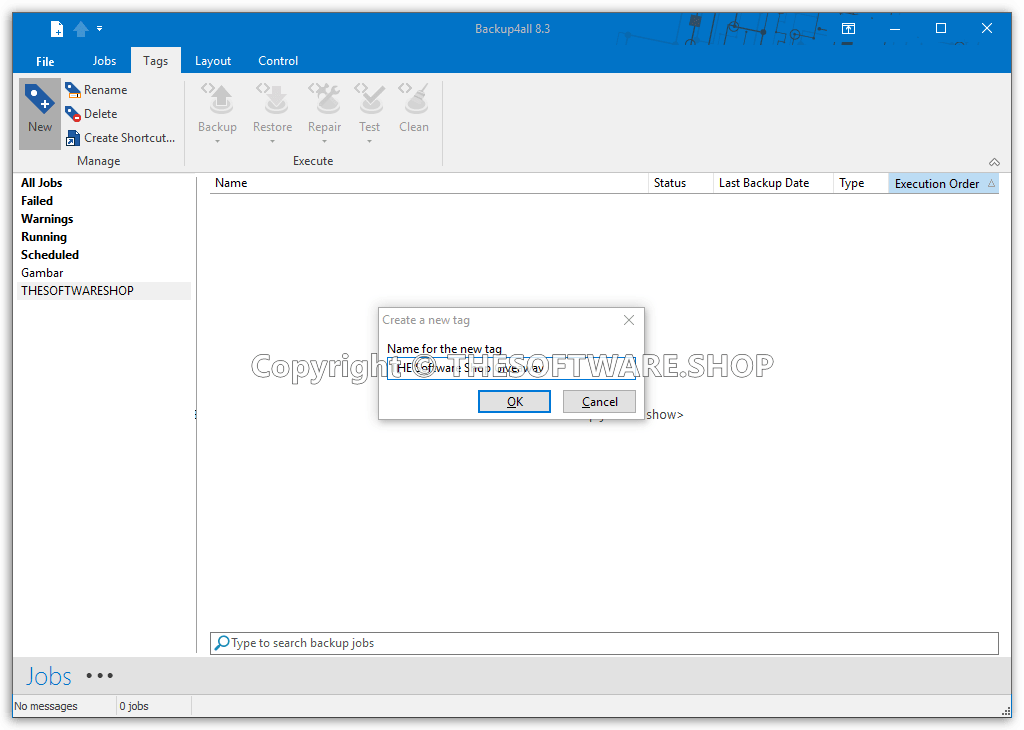Image resolution: width=1024 pixels, height=730 pixels.
Task: Click OK in Create a new tag dialog
Action: click(515, 402)
